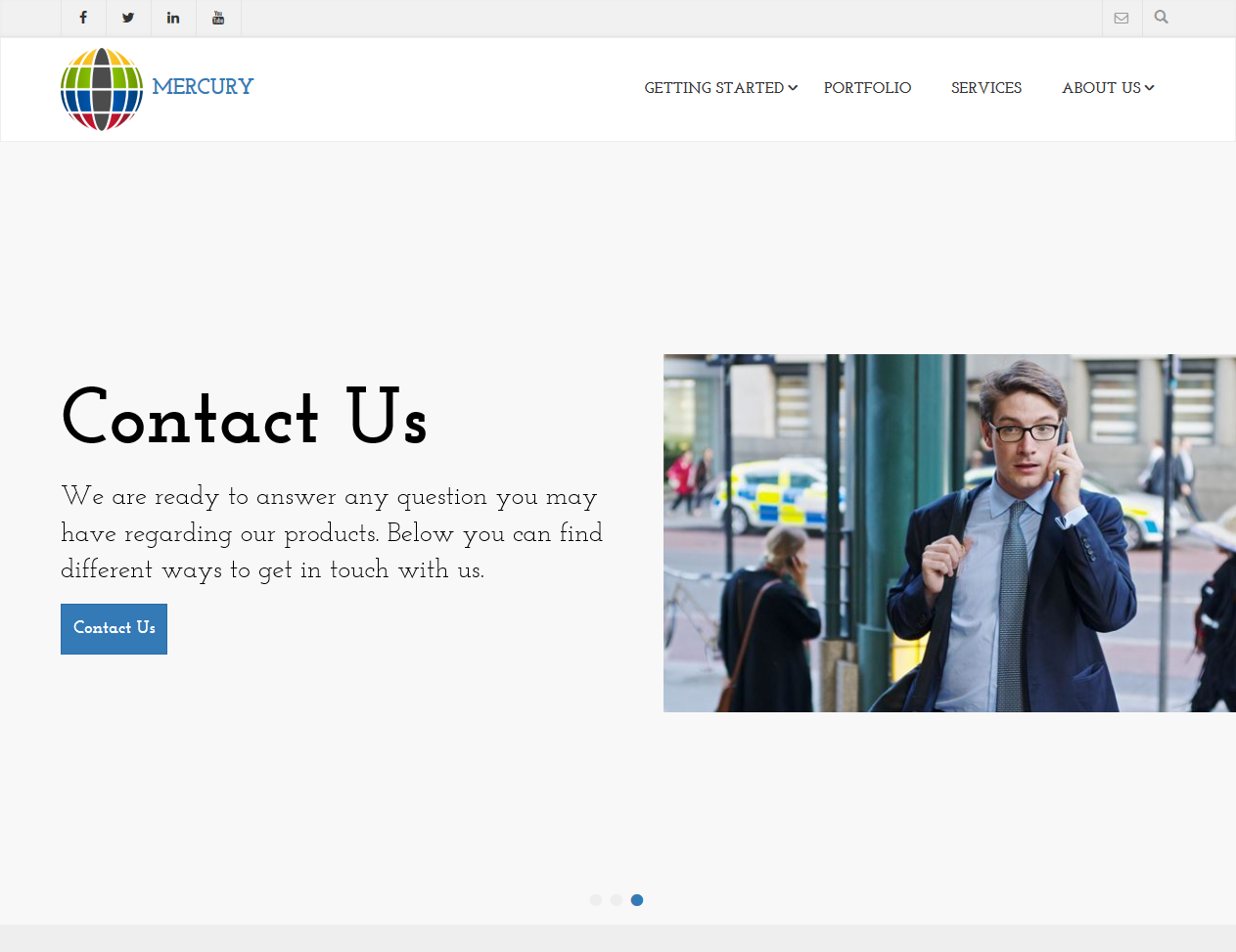Open the LinkedIn social link icon
The width and height of the screenshot is (1236, 952).
coord(173,18)
